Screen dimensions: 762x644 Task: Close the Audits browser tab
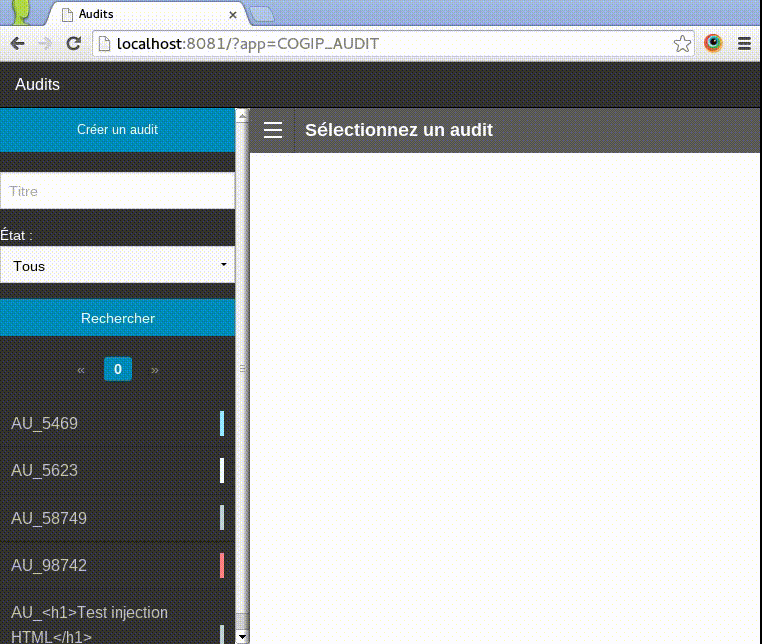(x=233, y=15)
